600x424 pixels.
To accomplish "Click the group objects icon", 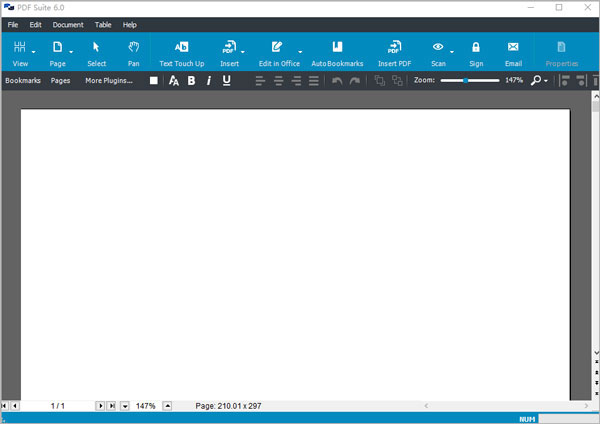I will click(x=380, y=80).
